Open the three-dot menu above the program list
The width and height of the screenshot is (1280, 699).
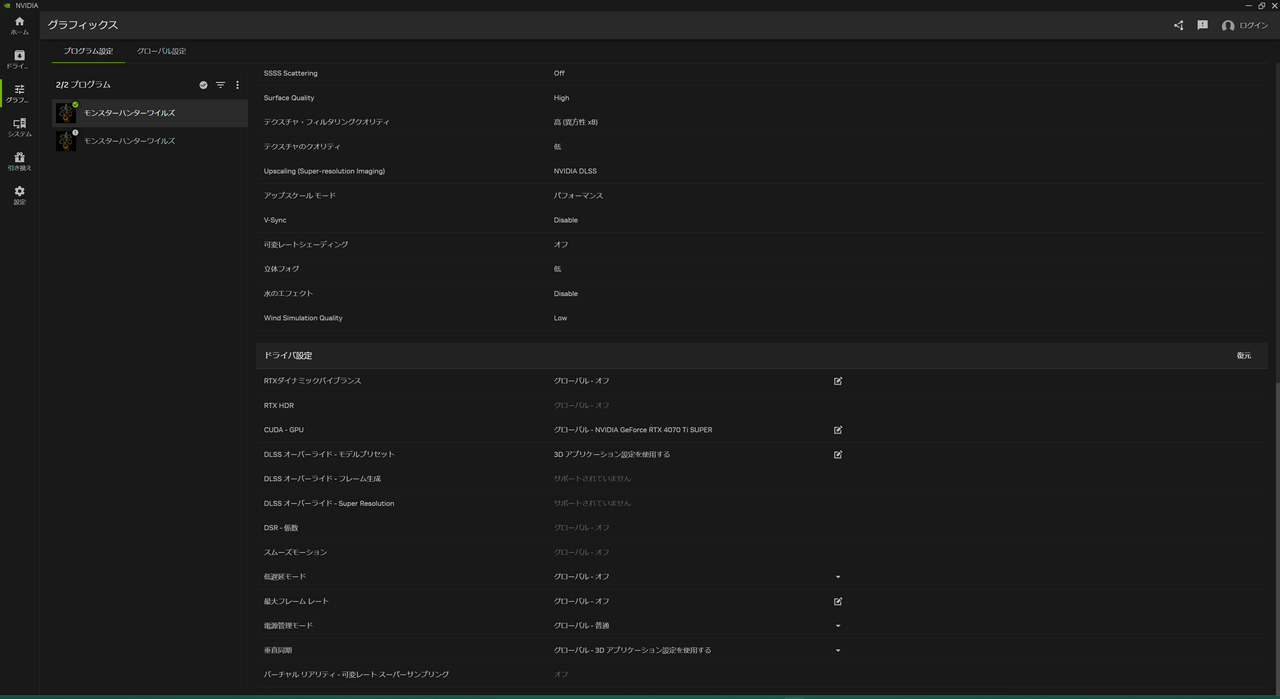click(x=237, y=85)
